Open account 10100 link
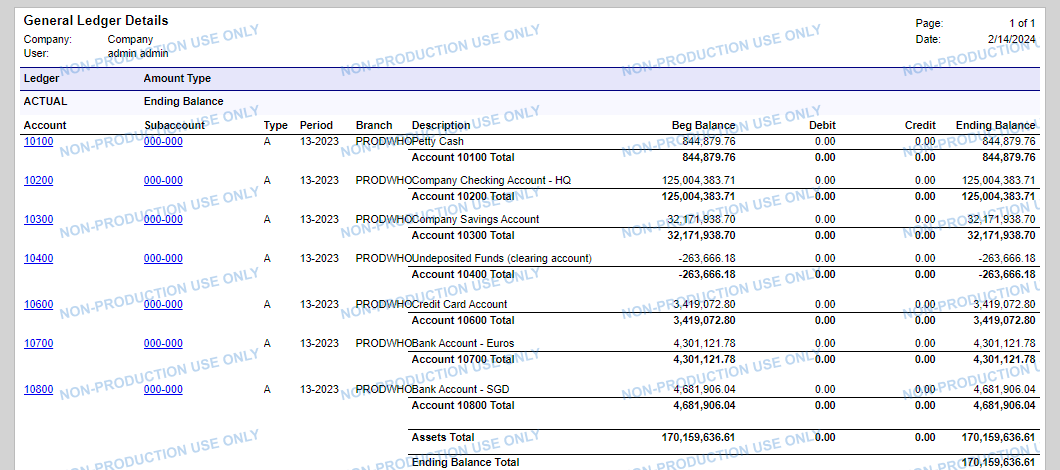Viewport: 1060px width, 470px height. click(x=38, y=142)
